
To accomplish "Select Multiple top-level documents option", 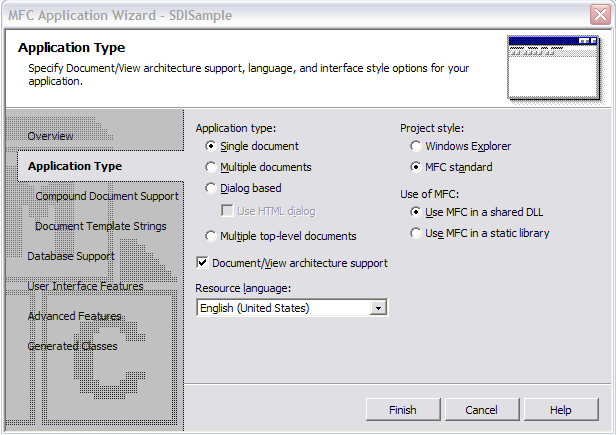I will [x=211, y=236].
